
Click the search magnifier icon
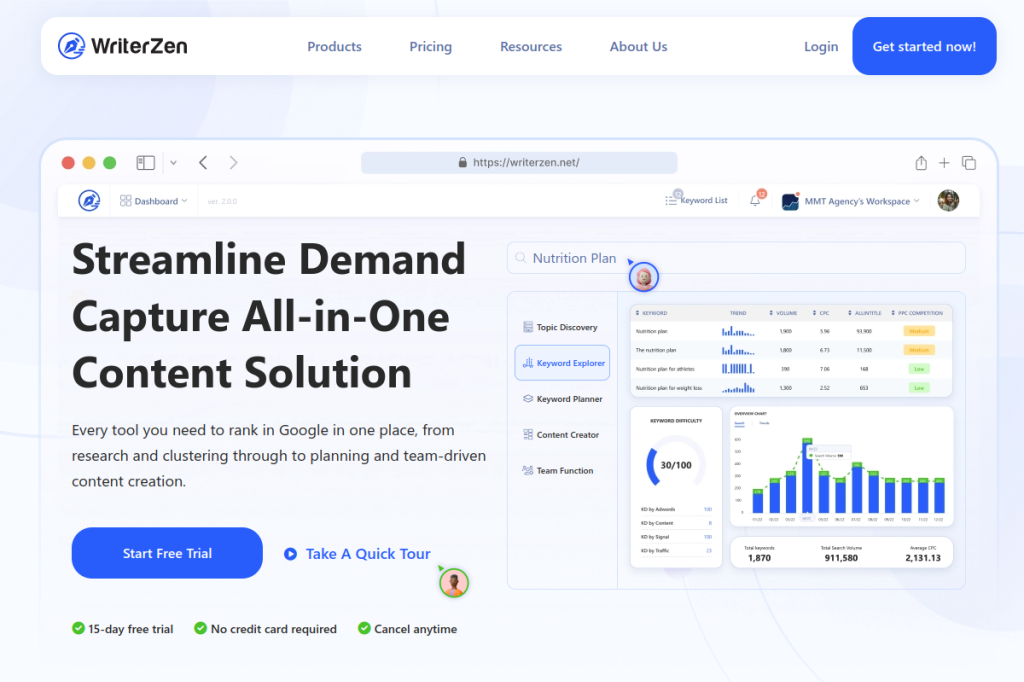[520, 258]
